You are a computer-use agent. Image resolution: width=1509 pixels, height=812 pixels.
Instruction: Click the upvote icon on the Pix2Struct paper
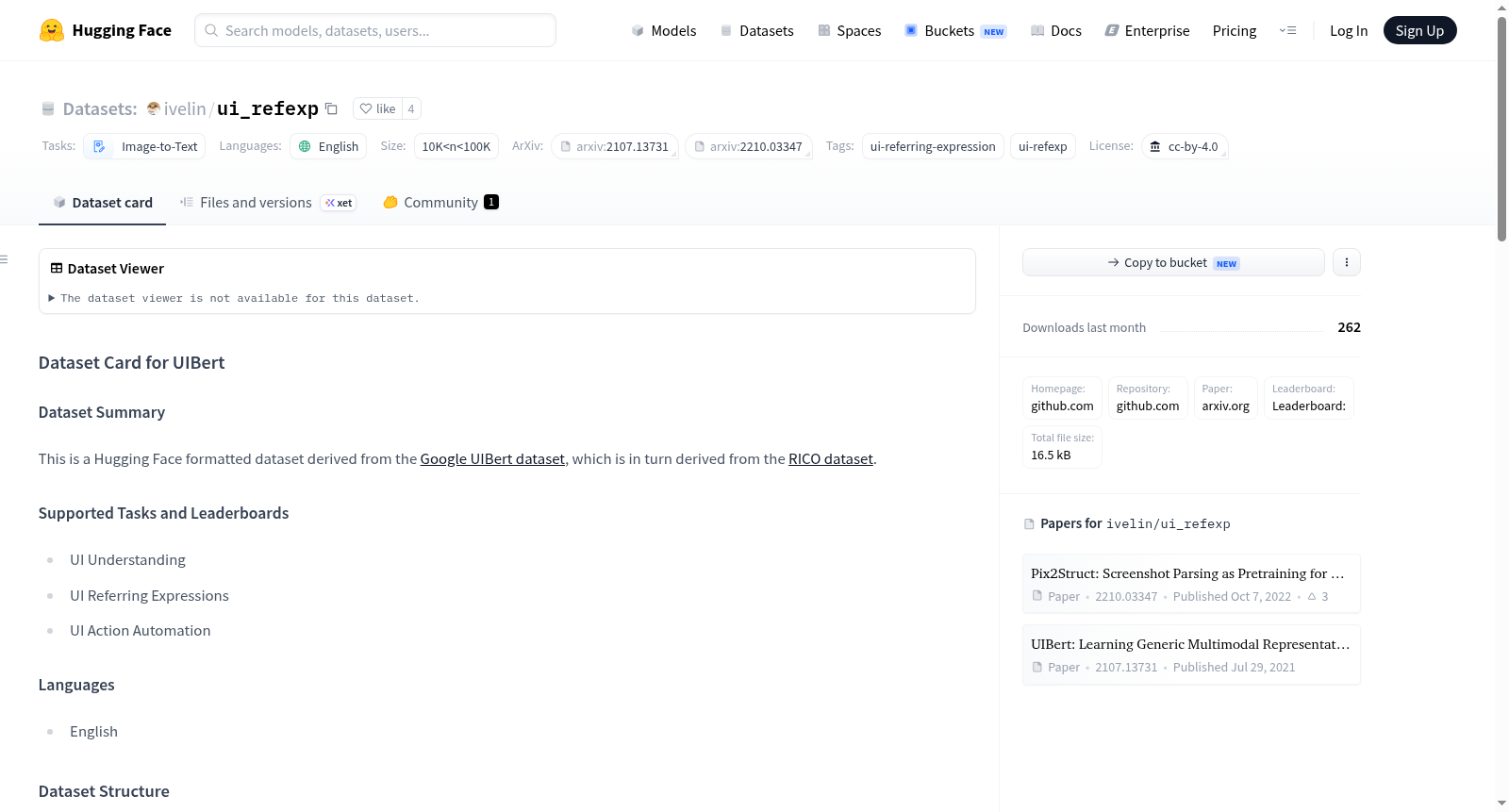tap(1312, 596)
